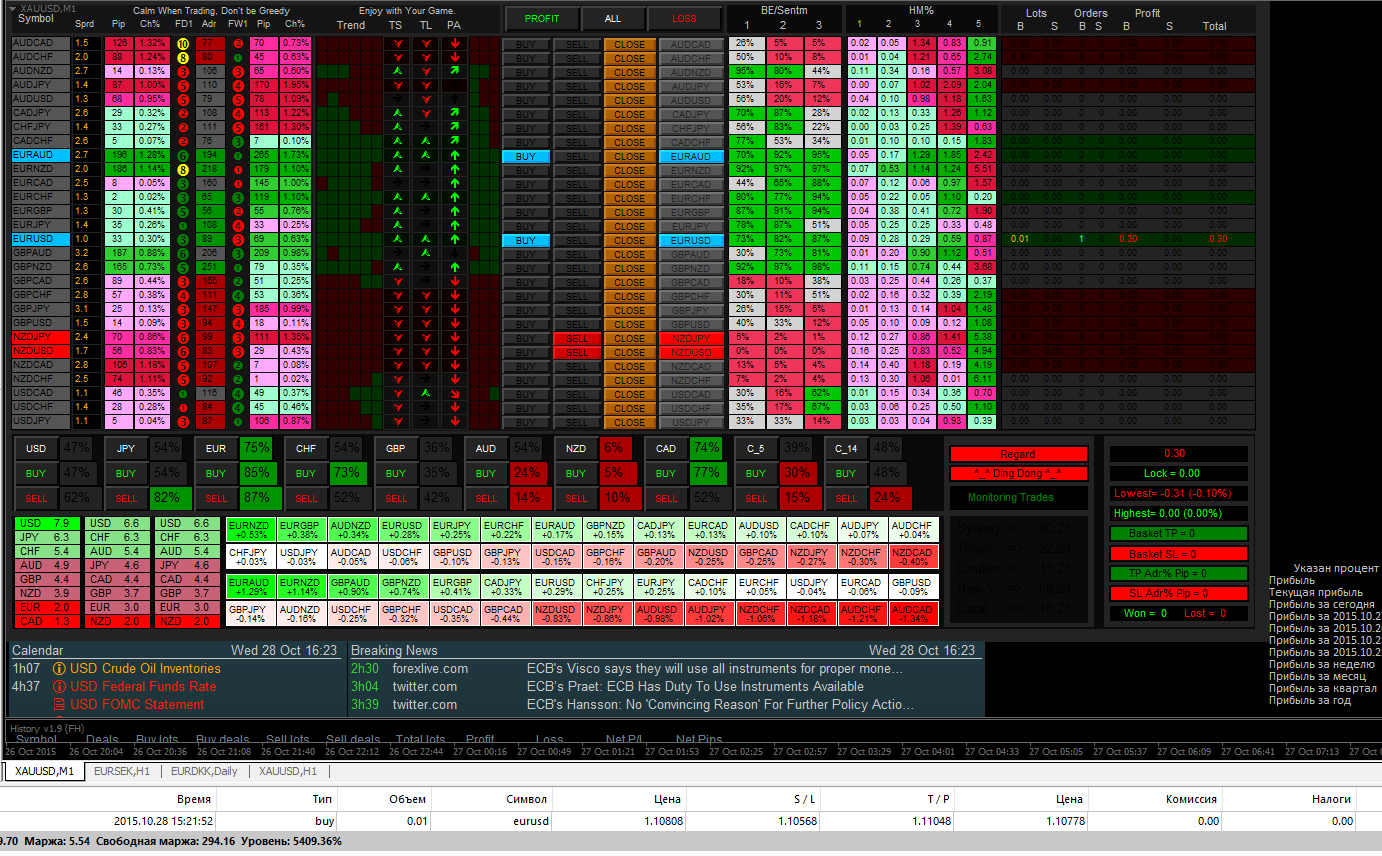Screen dimensions: 1382x856
Task: Select GBPJPY in the Symbol column
Action: pyautogui.click(x=40, y=310)
